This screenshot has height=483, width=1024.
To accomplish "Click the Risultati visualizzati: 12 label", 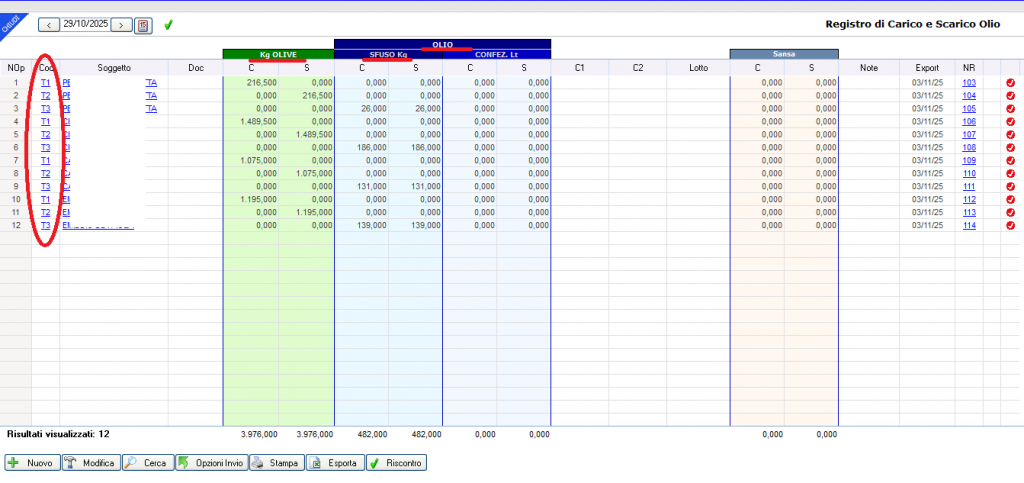I will [x=58, y=434].
